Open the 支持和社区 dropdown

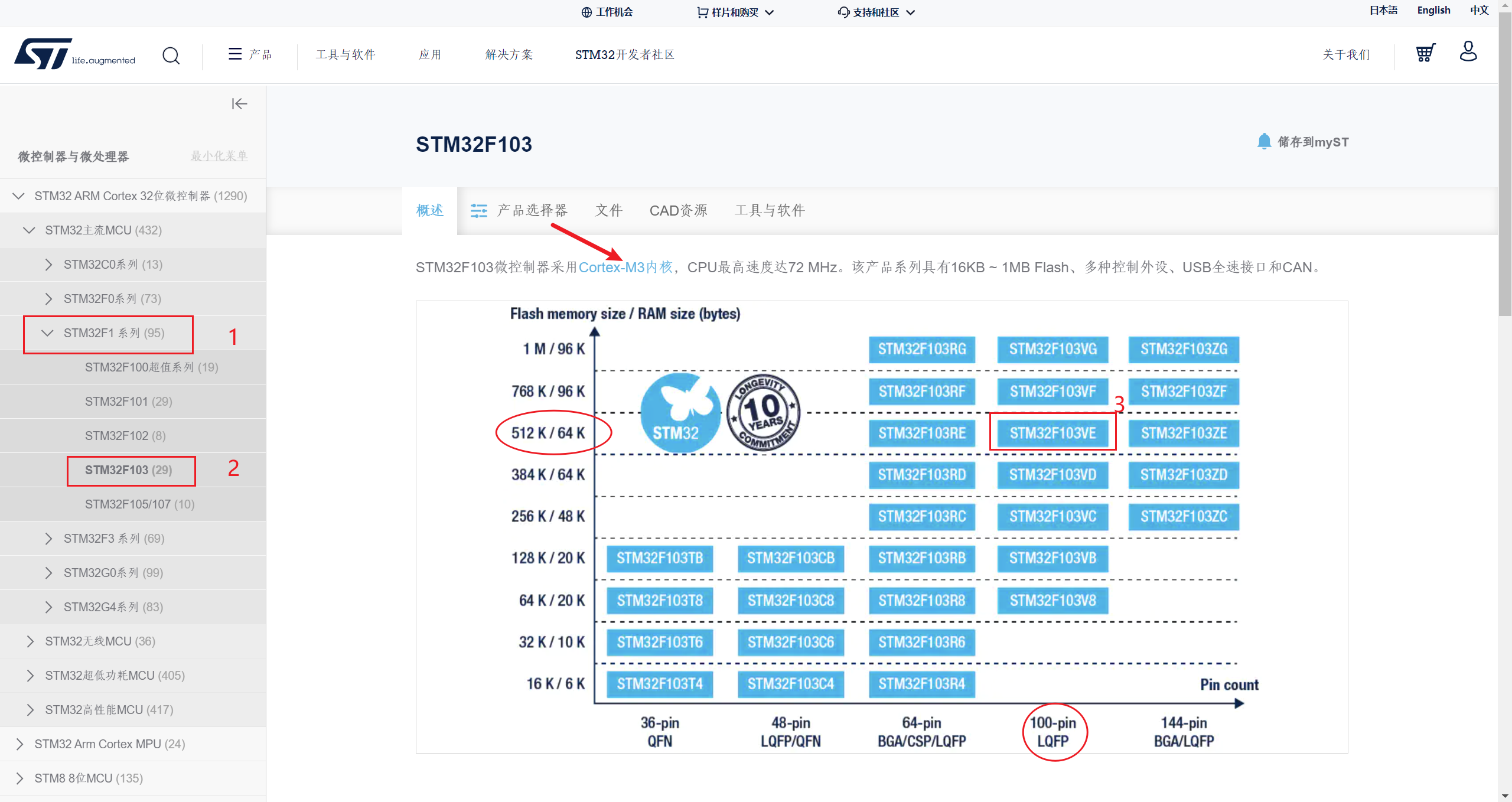(x=876, y=12)
